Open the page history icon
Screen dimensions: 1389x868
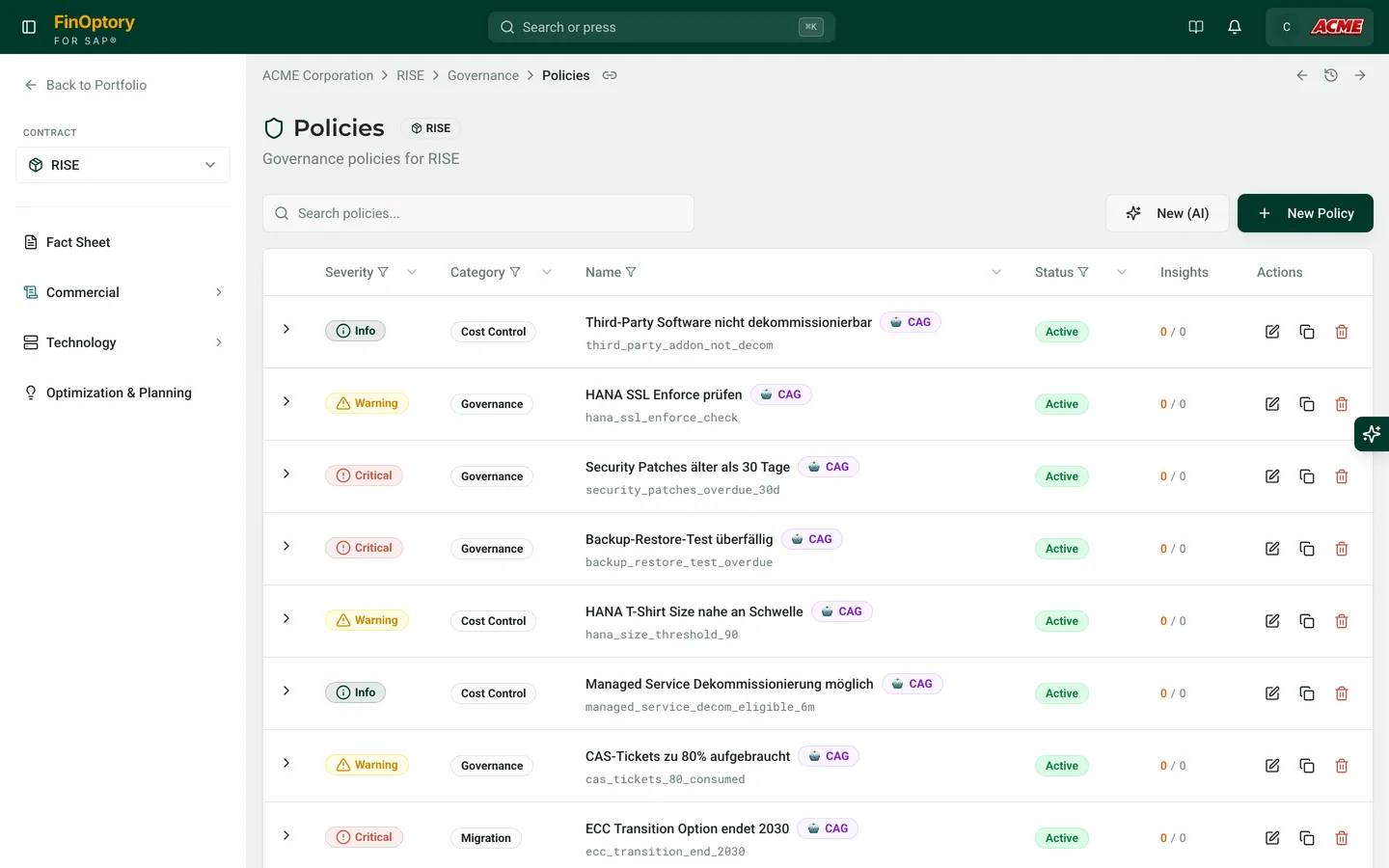click(1331, 74)
